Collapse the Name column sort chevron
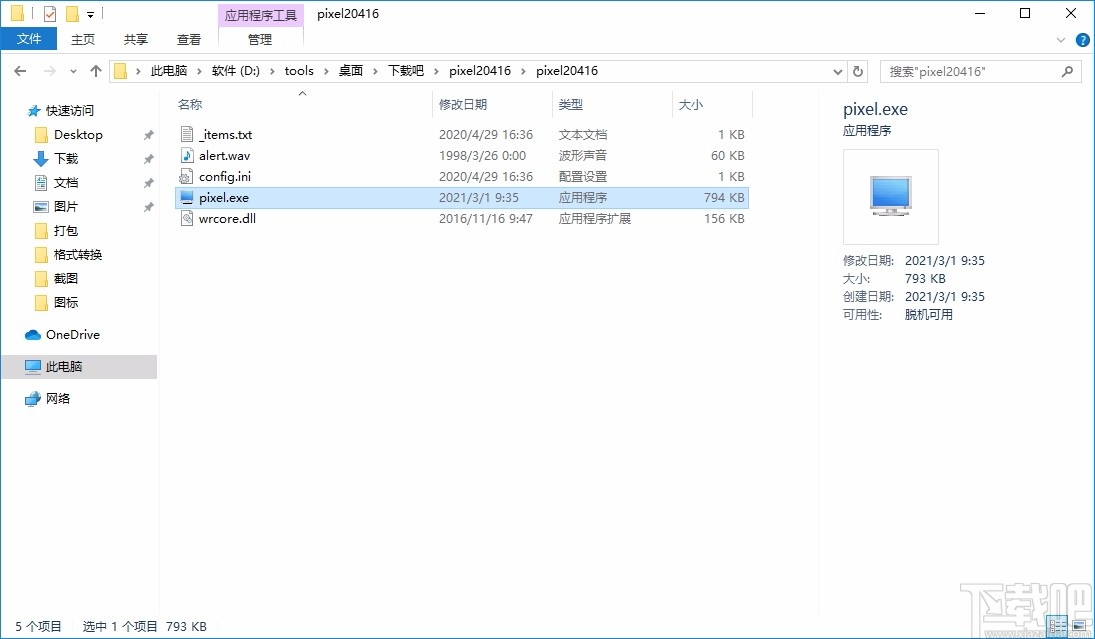Viewport: 1095px width, 639px height. coord(302,91)
